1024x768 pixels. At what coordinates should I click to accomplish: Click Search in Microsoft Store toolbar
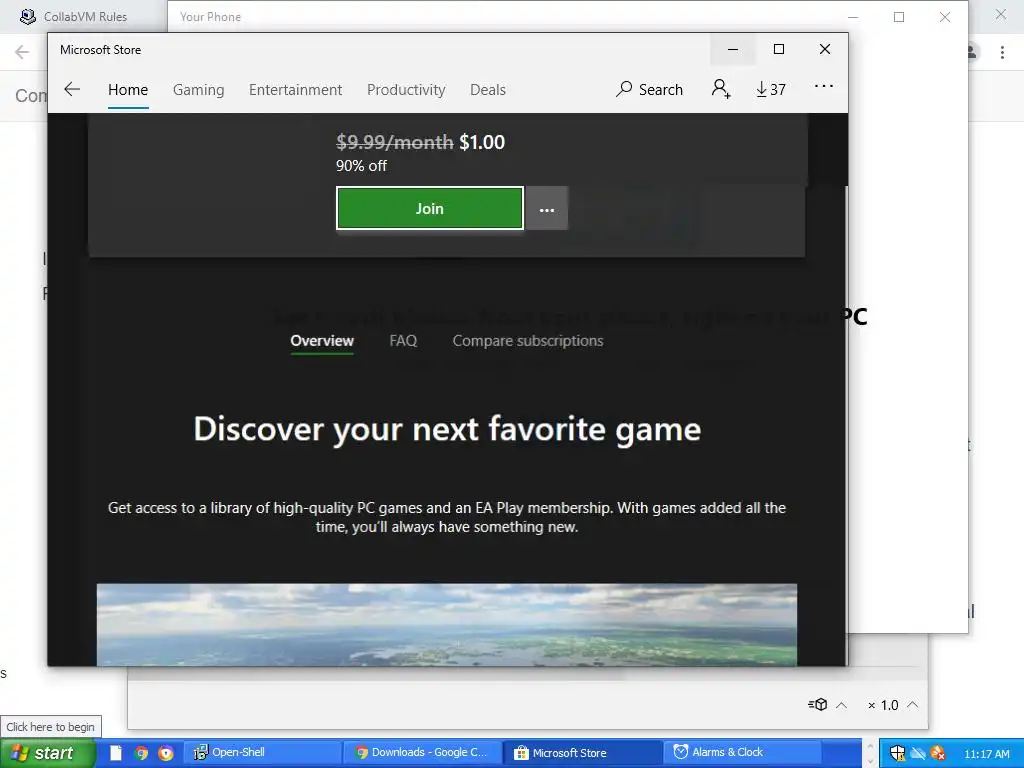[649, 89]
